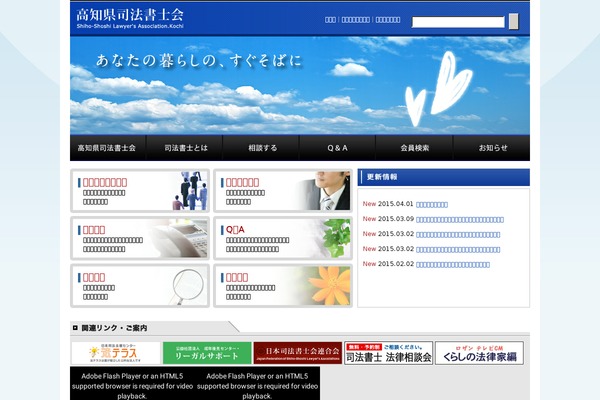Open the news link dated 2015.03.09
600x400 pixels.
click(460, 220)
